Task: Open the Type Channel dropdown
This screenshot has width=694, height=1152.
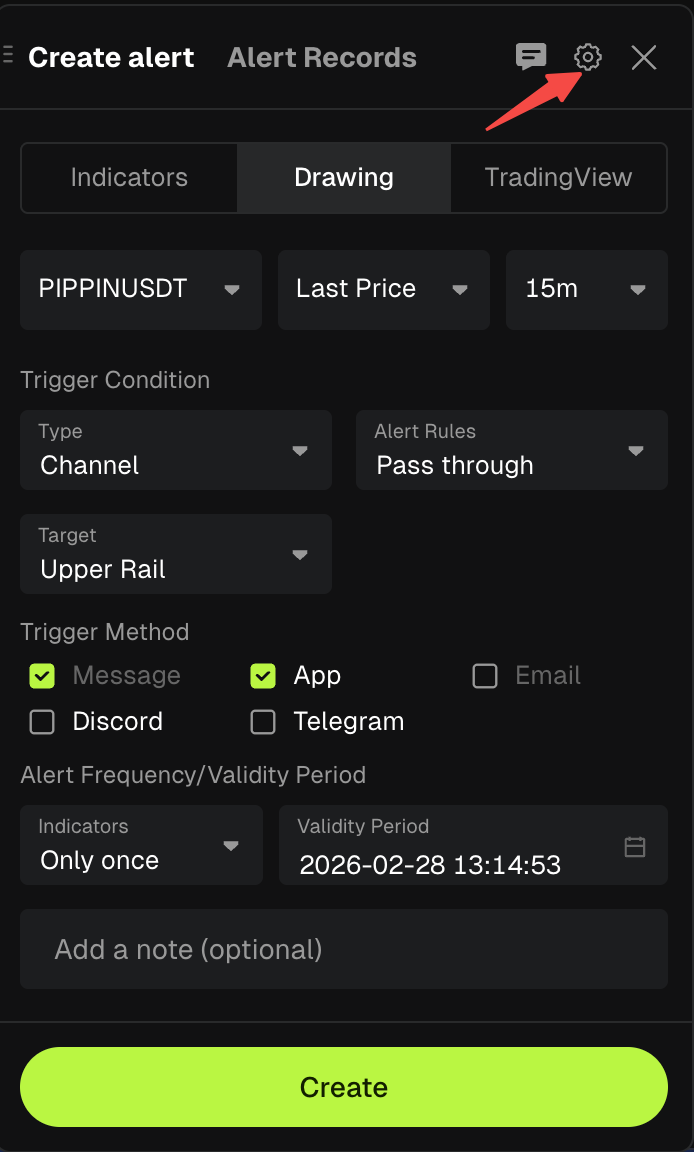Action: click(x=176, y=450)
